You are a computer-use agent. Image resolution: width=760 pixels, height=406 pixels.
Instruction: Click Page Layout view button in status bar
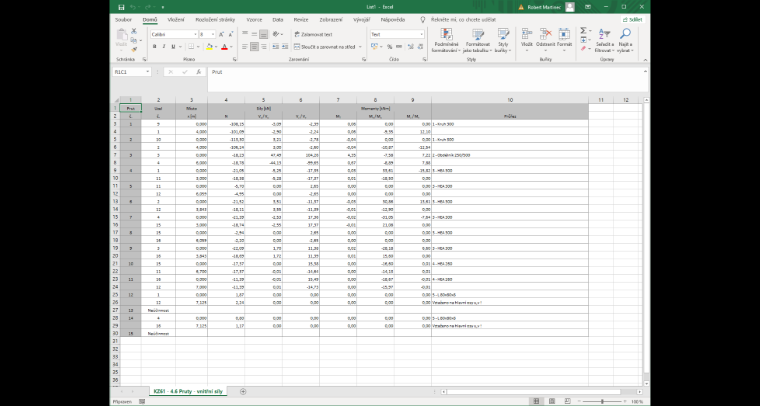(552, 402)
